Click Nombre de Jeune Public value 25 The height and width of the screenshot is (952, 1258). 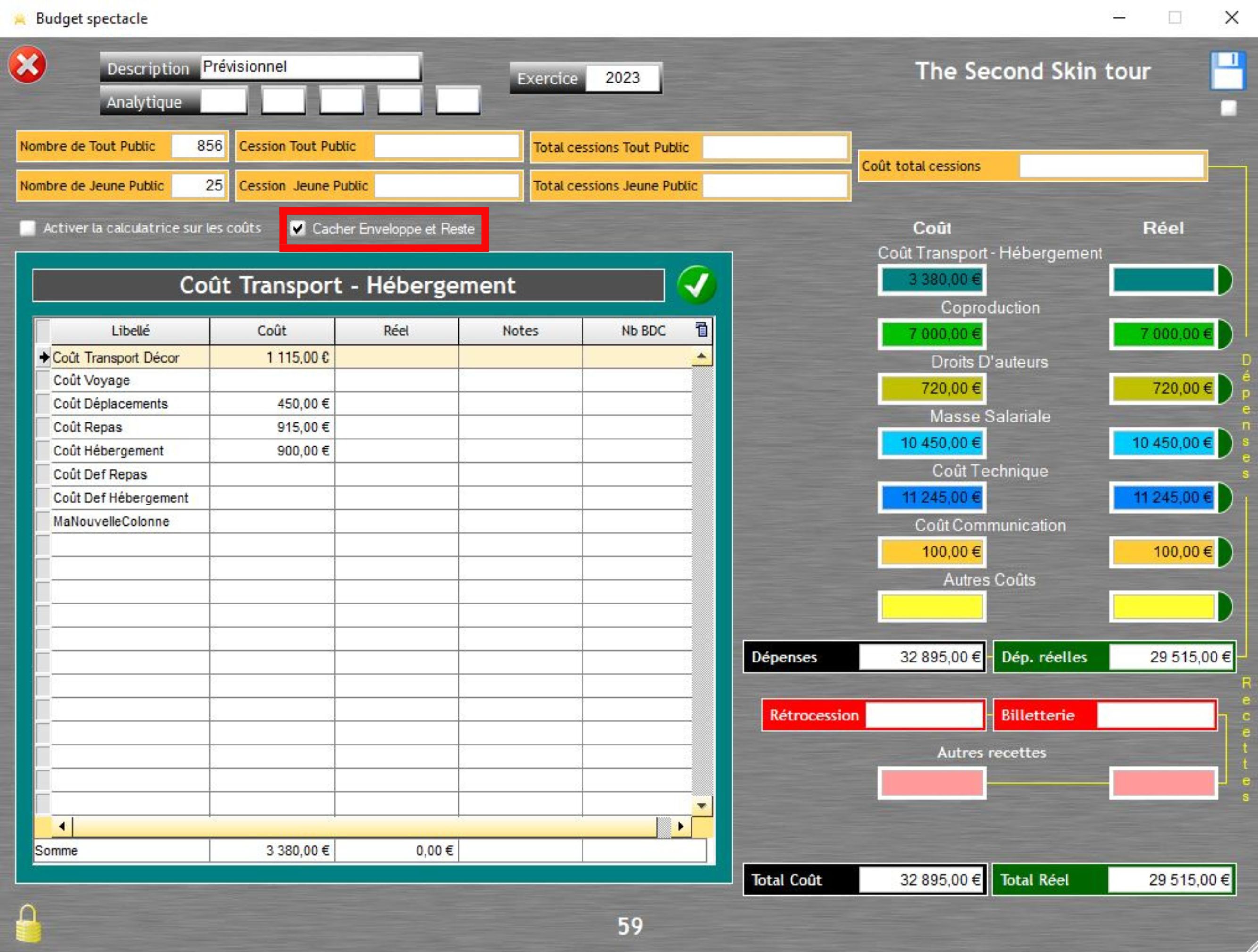point(199,185)
